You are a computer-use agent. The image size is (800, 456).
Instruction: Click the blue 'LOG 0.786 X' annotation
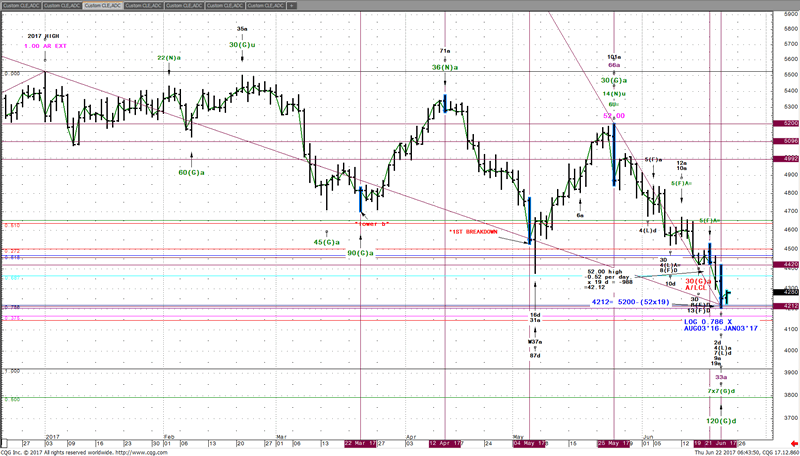[x=707, y=322]
